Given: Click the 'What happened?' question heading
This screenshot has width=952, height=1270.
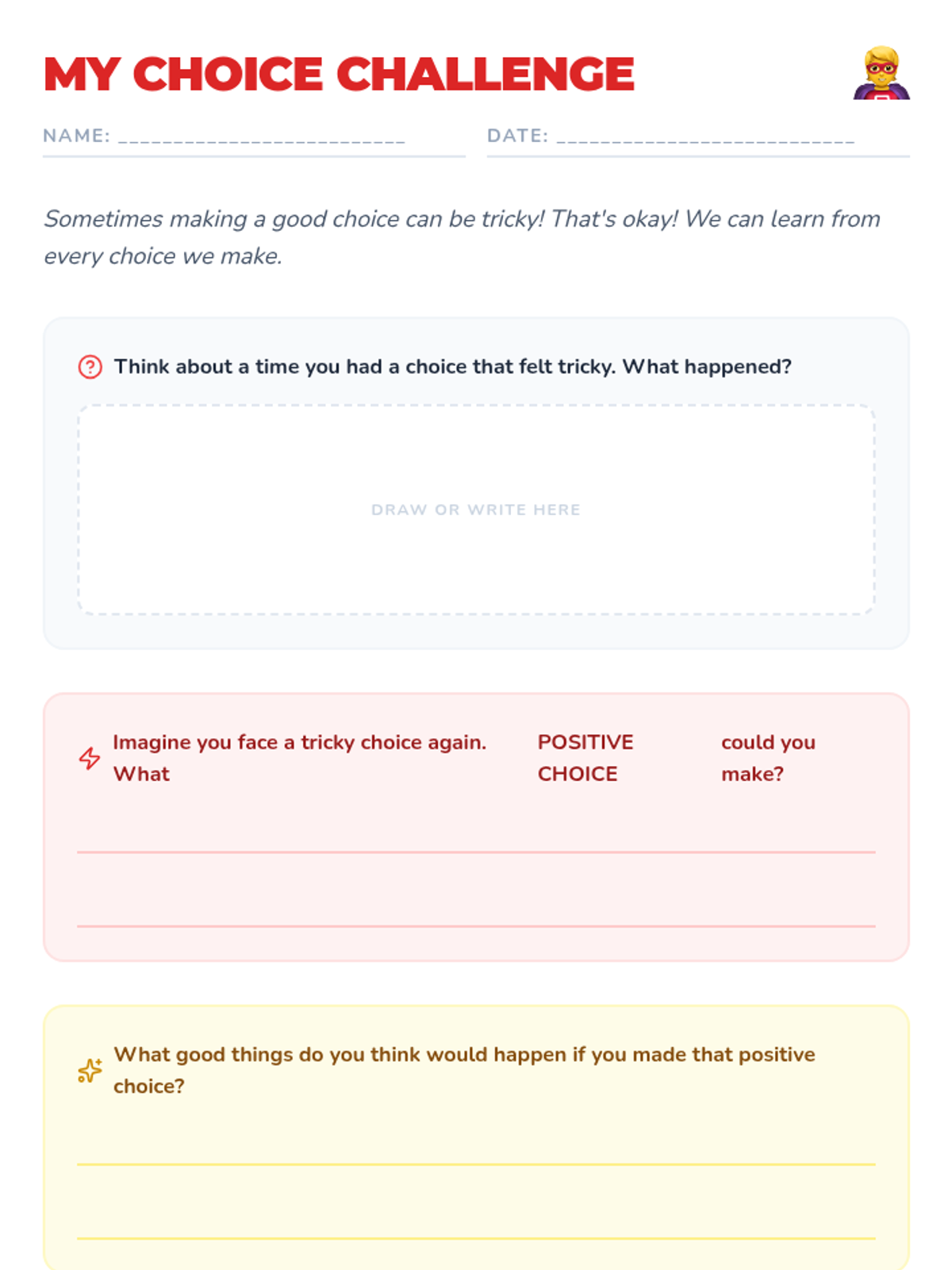Looking at the screenshot, I should click(x=453, y=367).
